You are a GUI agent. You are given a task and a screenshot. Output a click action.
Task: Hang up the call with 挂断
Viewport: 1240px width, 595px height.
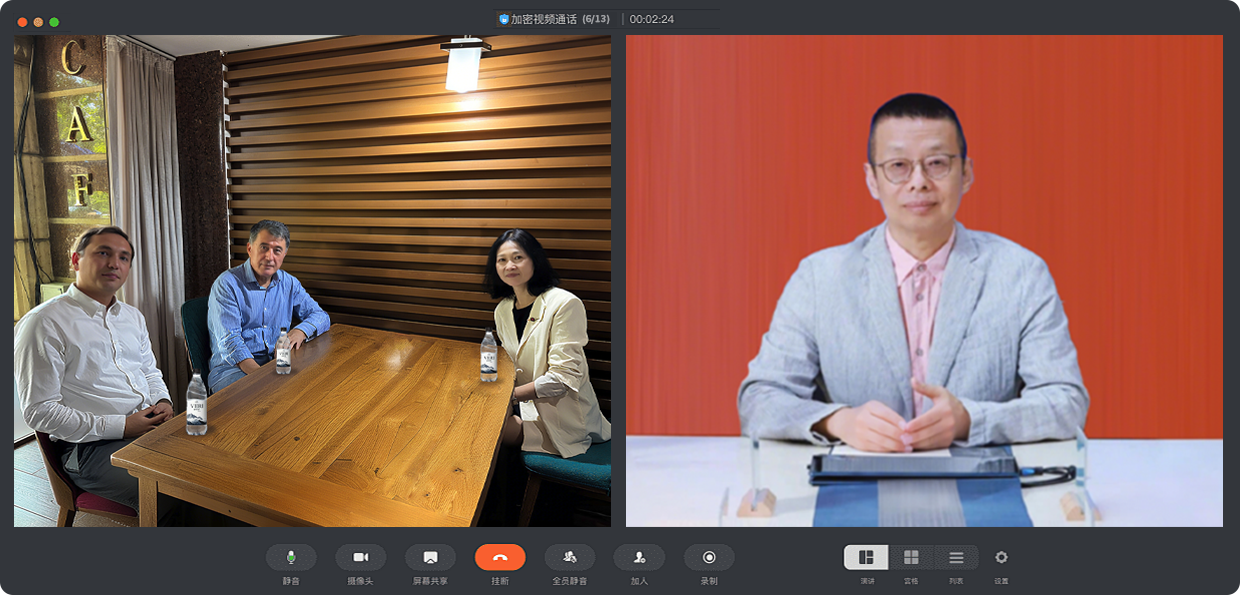[x=500, y=557]
